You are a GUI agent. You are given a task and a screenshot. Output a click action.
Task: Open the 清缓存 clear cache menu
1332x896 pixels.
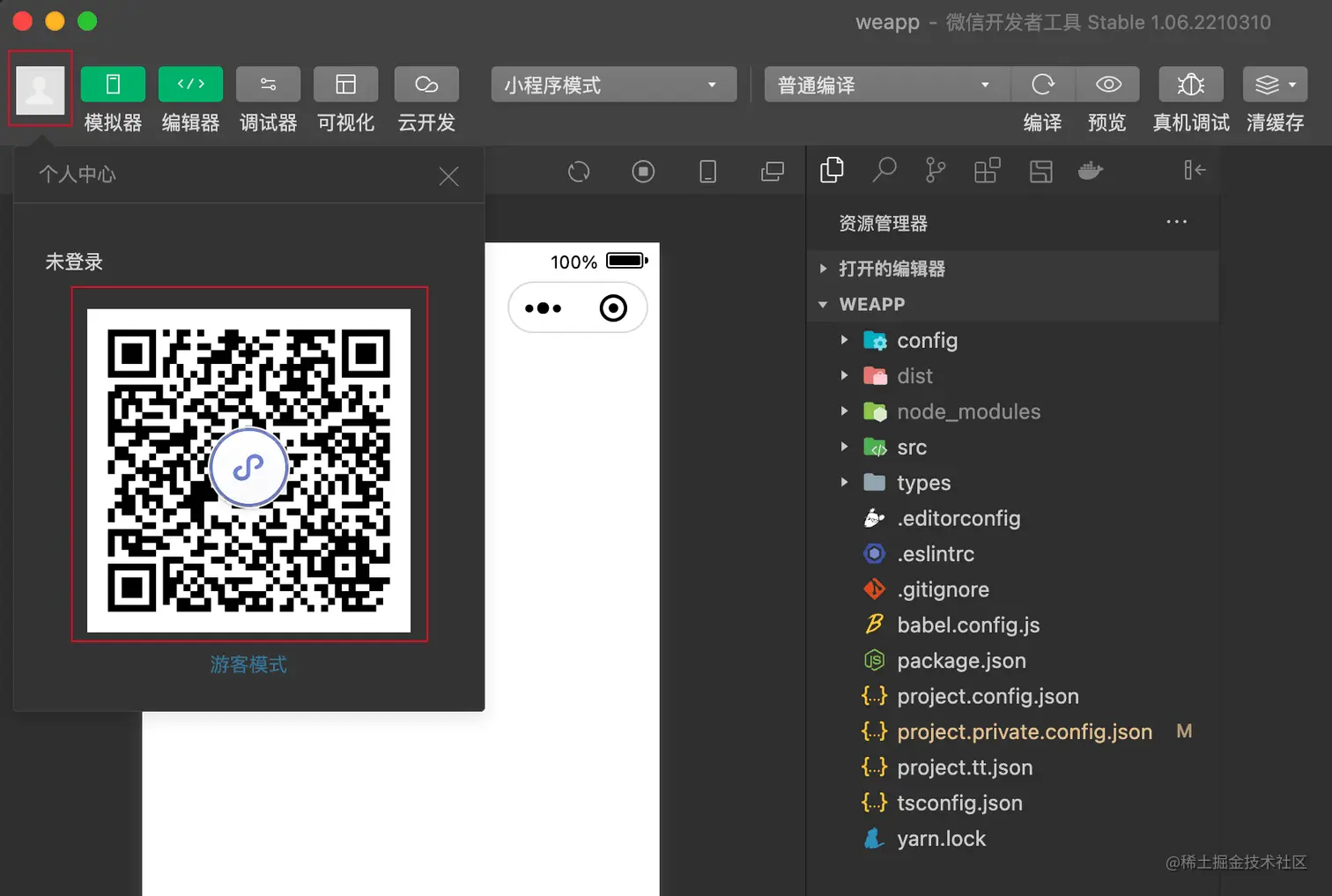(x=1275, y=85)
